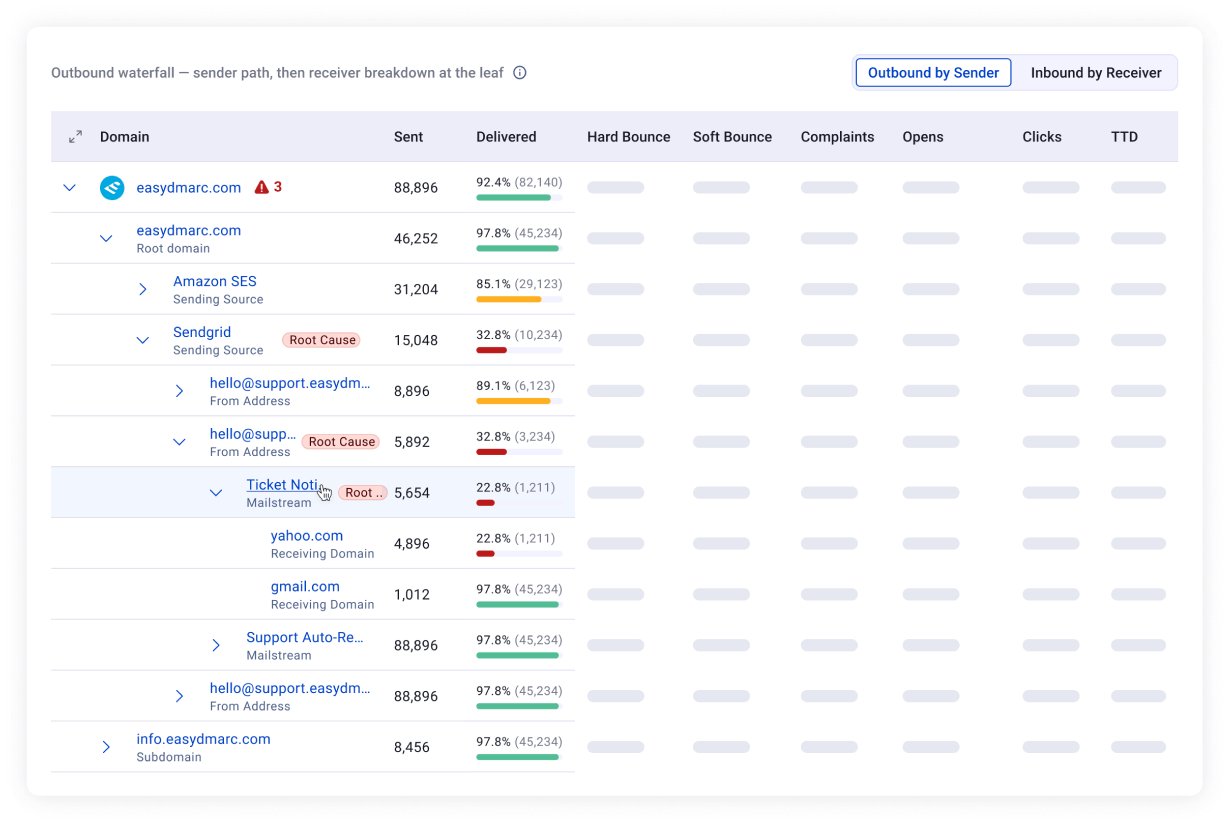The width and height of the screenshot is (1230, 826).
Task: Open the Amazon SES link
Action: pos(215,281)
